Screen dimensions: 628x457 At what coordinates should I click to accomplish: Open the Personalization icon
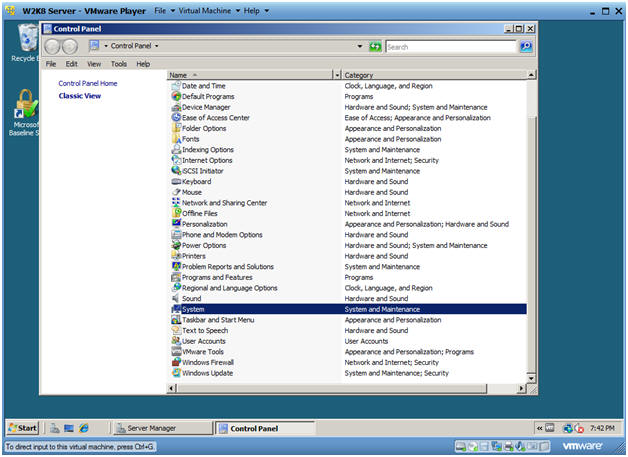pos(176,224)
